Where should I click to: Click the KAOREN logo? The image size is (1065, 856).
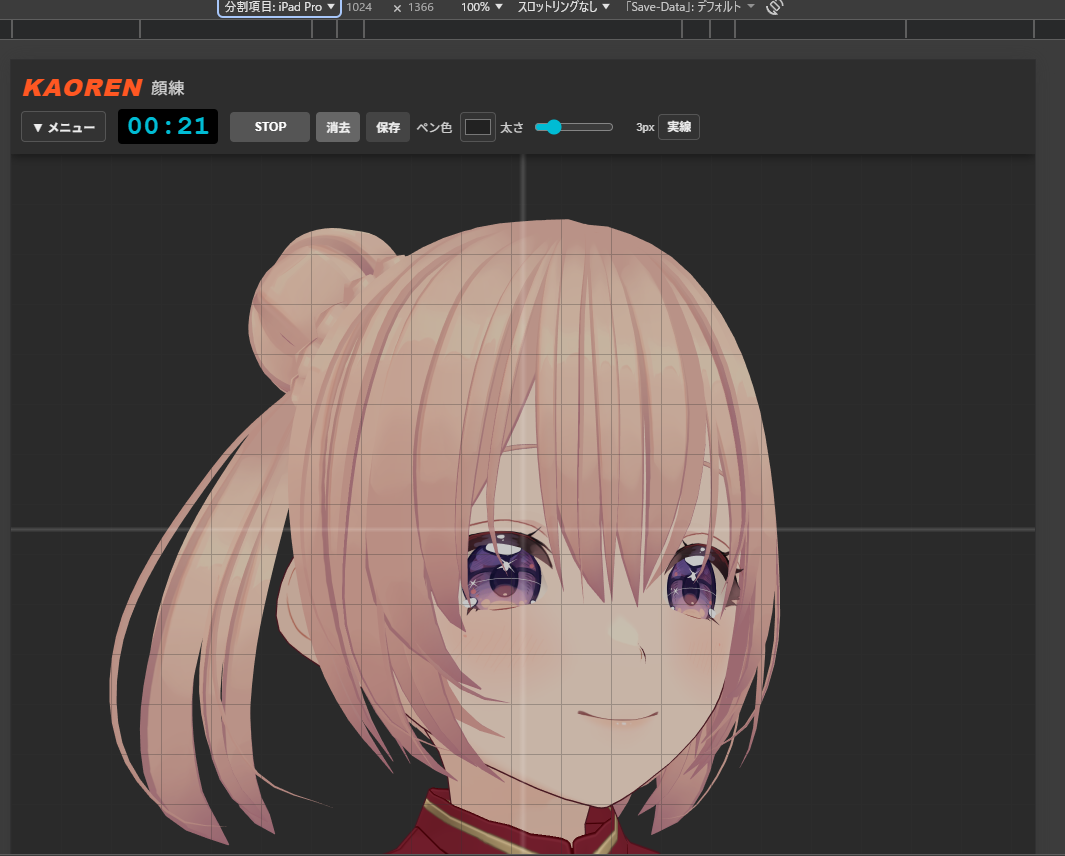coord(84,88)
